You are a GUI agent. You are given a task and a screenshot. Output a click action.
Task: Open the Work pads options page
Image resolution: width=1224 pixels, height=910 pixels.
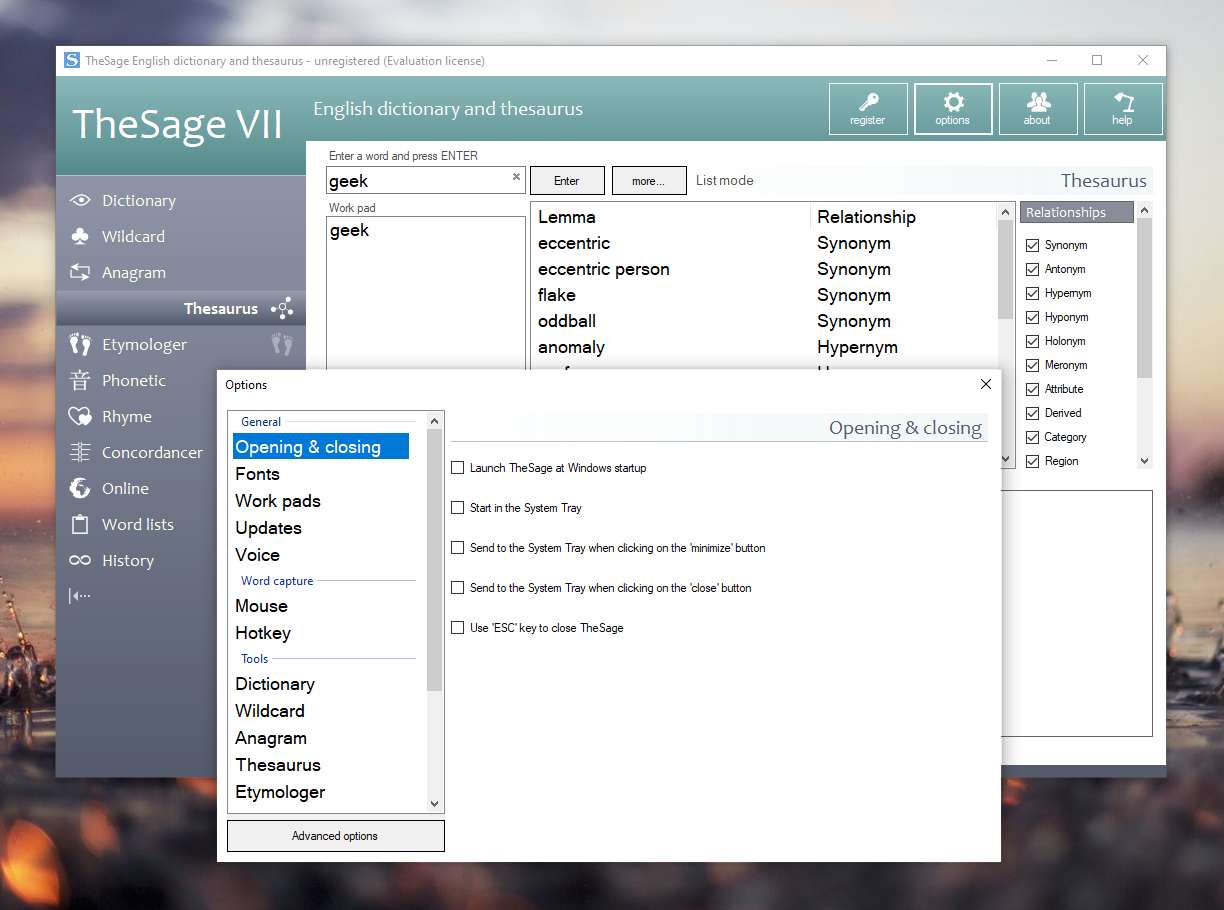278,501
